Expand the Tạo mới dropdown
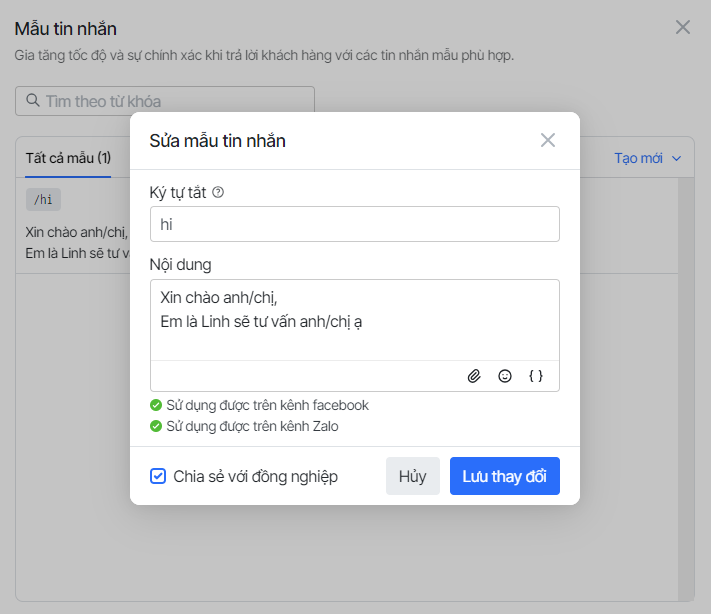711x614 pixels. [x=647, y=158]
